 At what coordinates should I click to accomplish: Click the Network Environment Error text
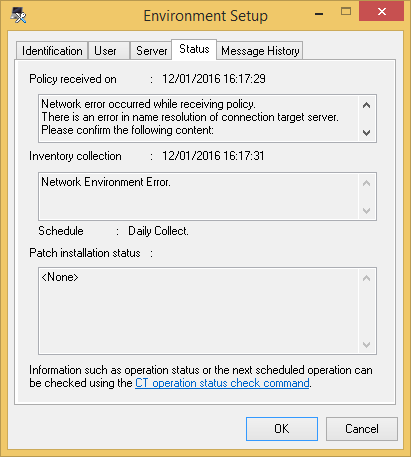coord(106,182)
